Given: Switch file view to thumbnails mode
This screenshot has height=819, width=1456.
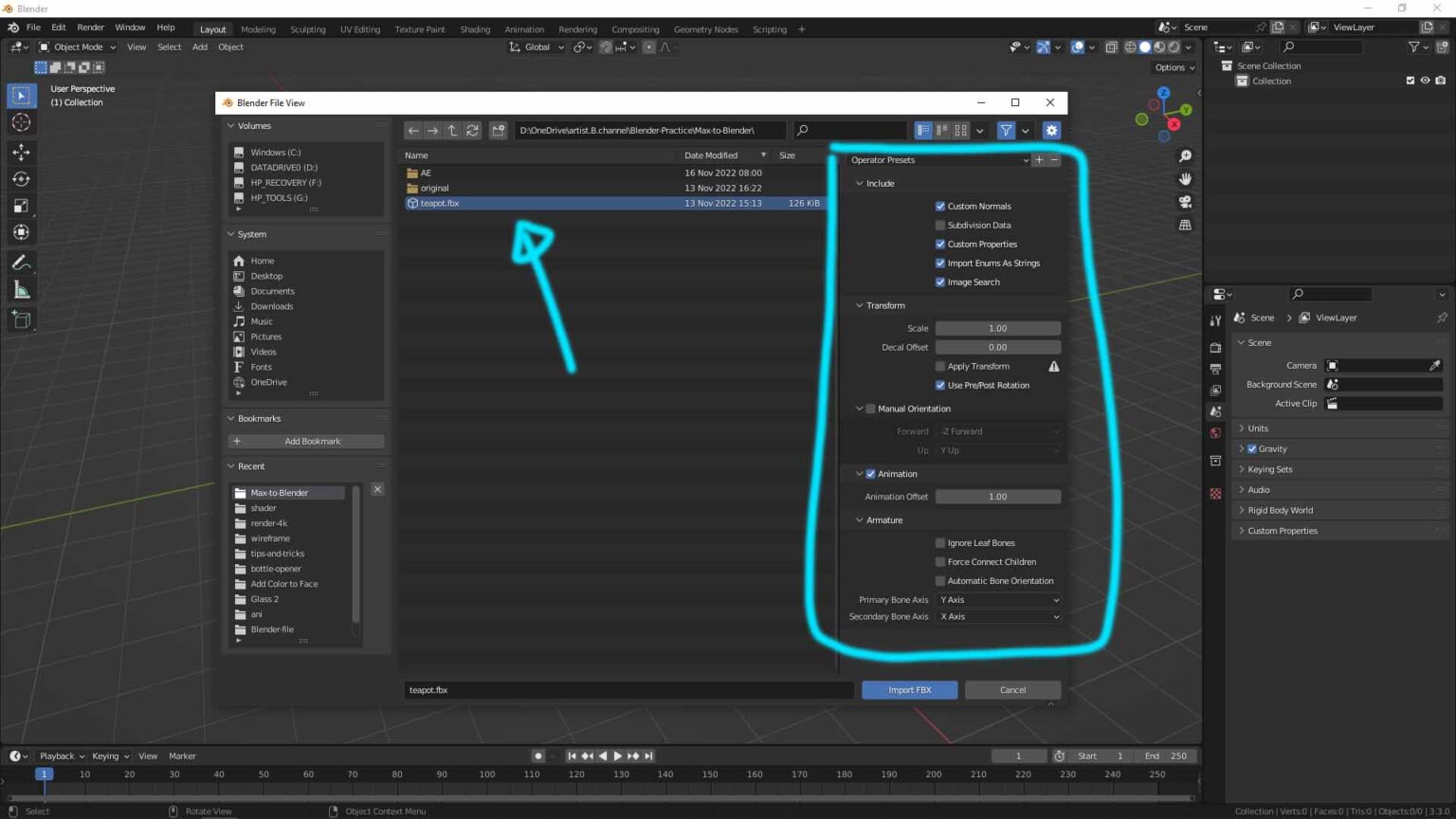Looking at the screenshot, I should [960, 131].
